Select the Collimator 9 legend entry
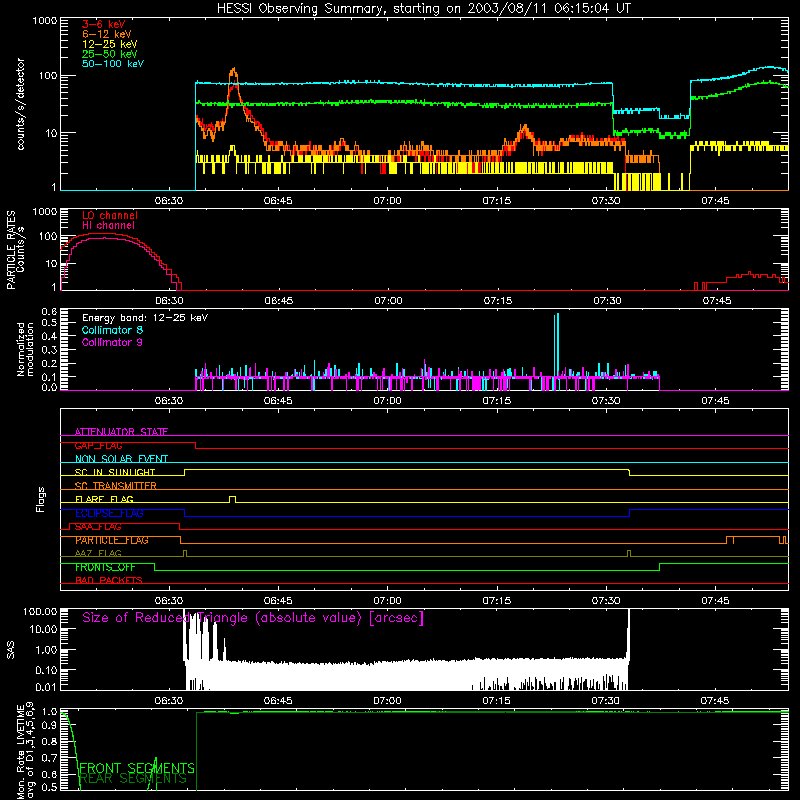Screen dimensions: 800x800 (x=112, y=342)
